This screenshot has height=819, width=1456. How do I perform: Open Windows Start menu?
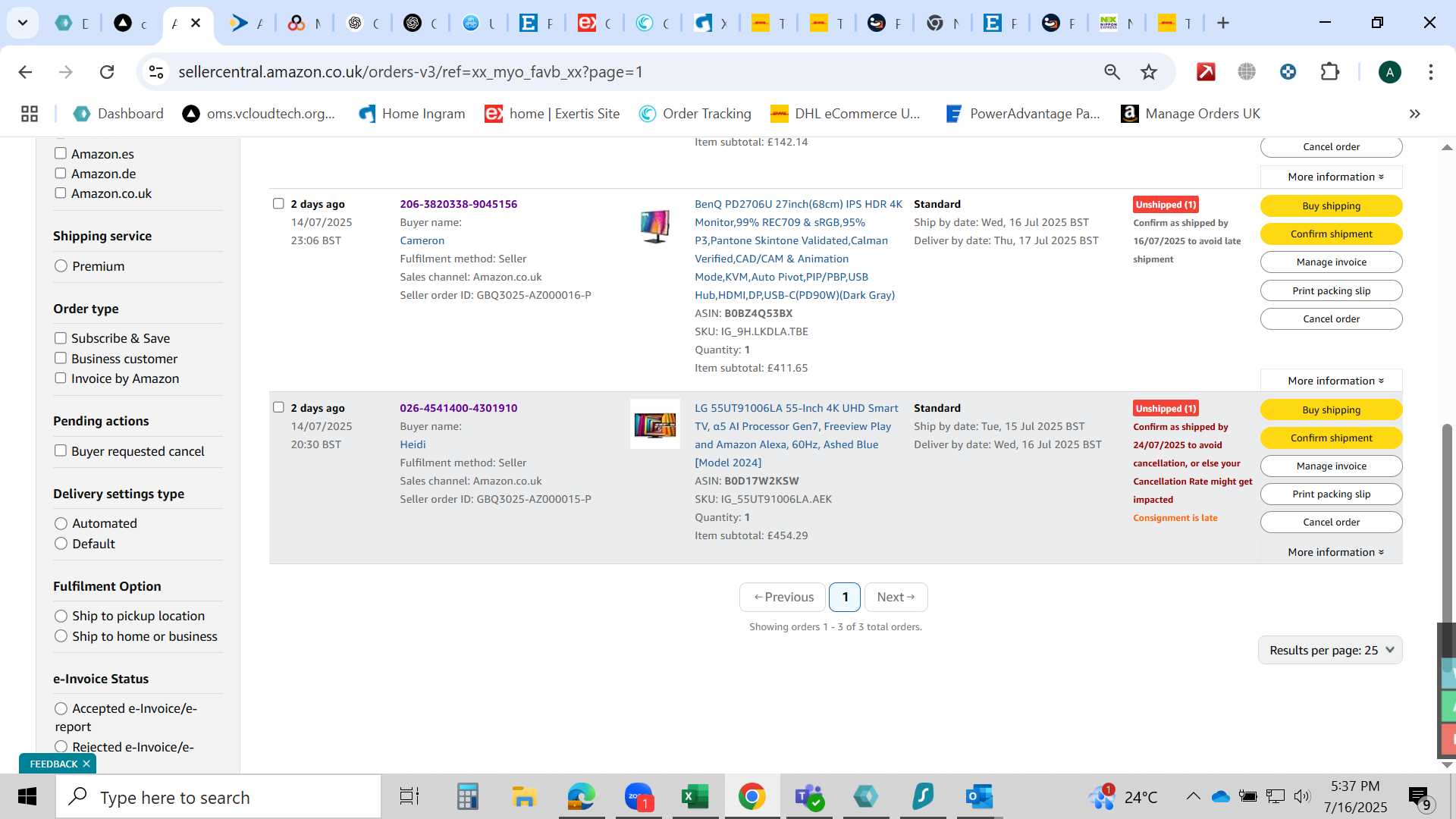click(27, 797)
